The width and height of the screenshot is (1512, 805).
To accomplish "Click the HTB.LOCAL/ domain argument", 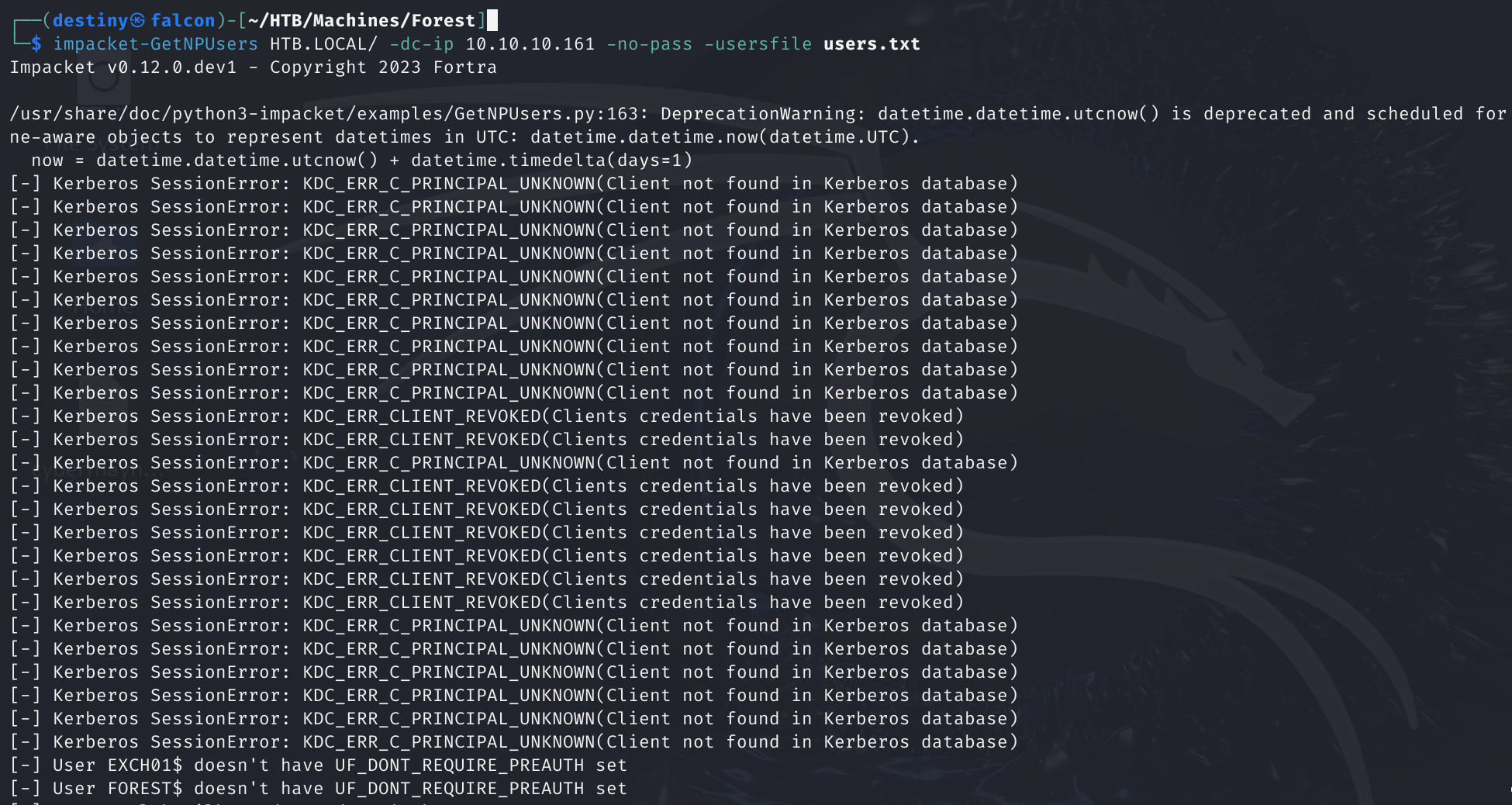I will tap(323, 44).
